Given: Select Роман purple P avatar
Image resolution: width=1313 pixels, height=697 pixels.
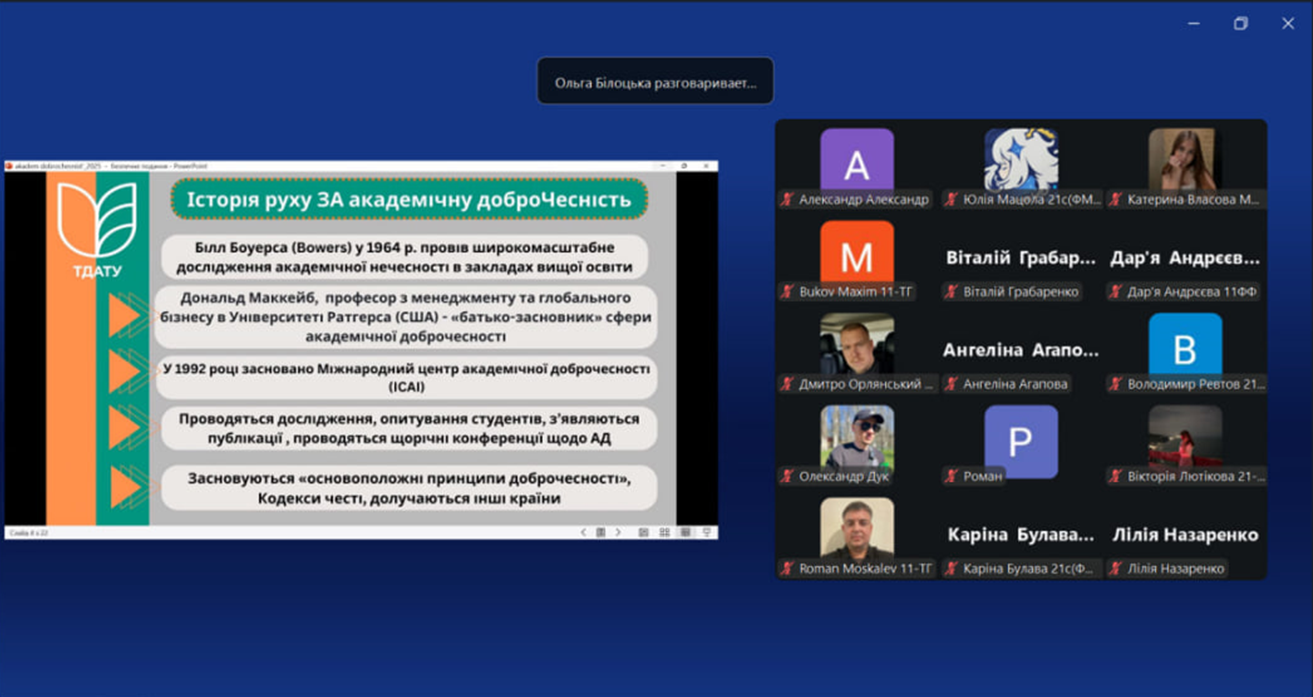Looking at the screenshot, I should (x=1021, y=441).
